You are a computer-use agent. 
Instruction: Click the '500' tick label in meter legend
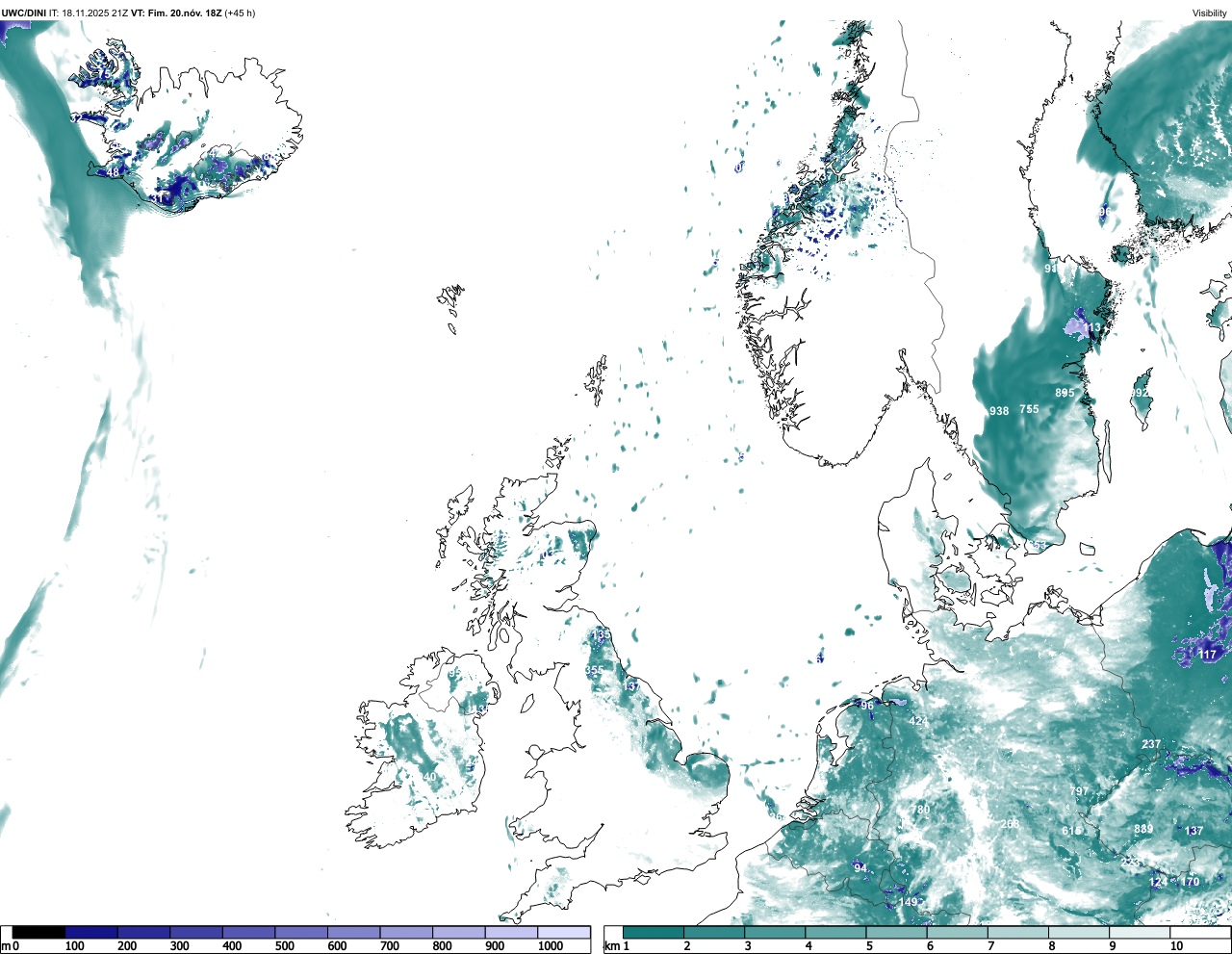pyautogui.click(x=285, y=946)
